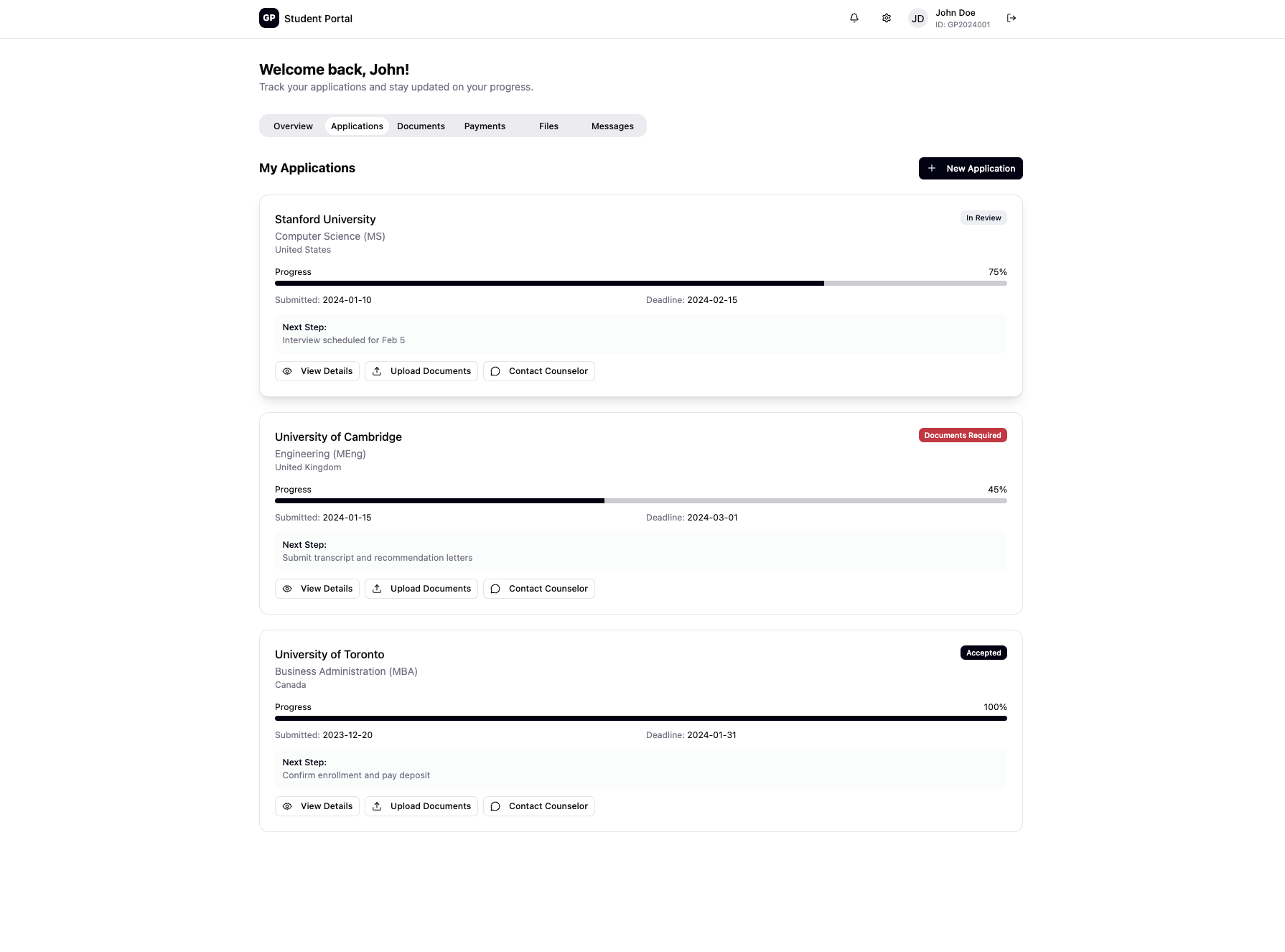This screenshot has width=1285, height=952.
Task: Open the Files tab
Action: click(x=548, y=126)
